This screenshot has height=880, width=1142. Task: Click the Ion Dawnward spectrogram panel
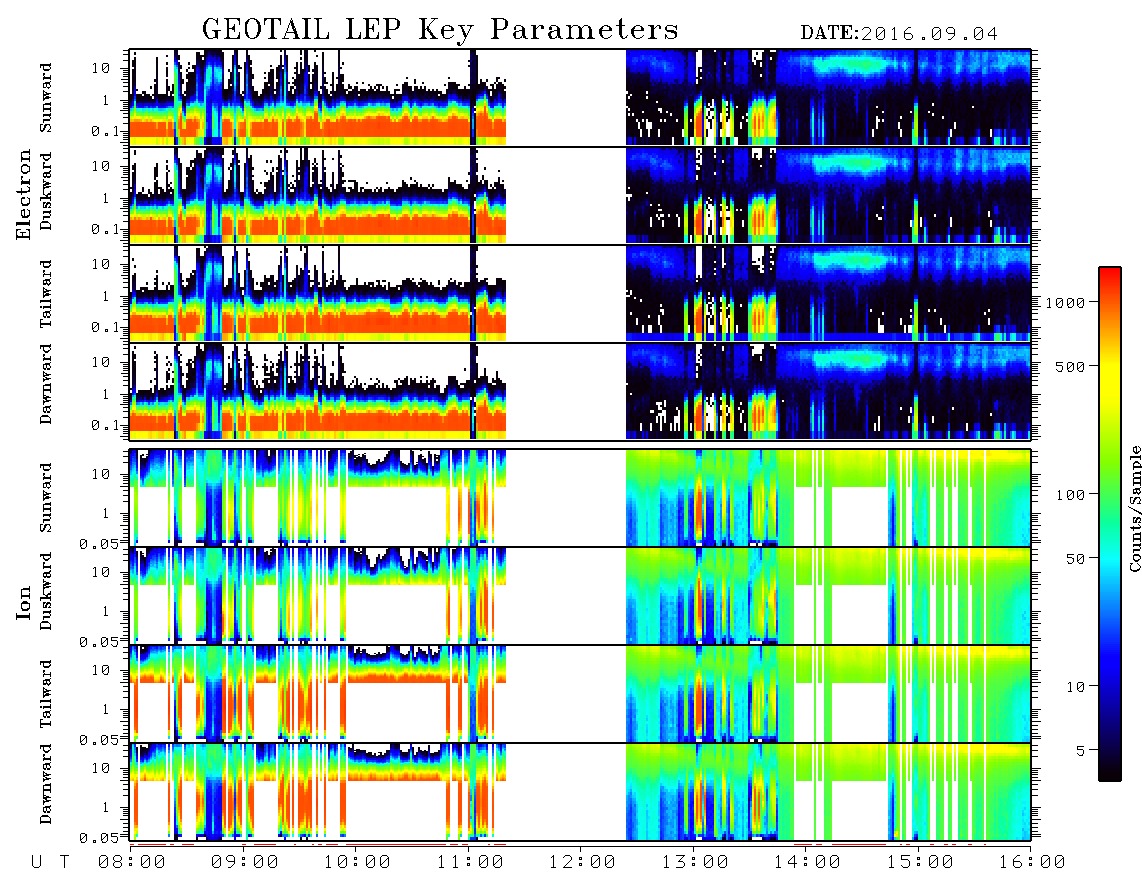click(580, 792)
